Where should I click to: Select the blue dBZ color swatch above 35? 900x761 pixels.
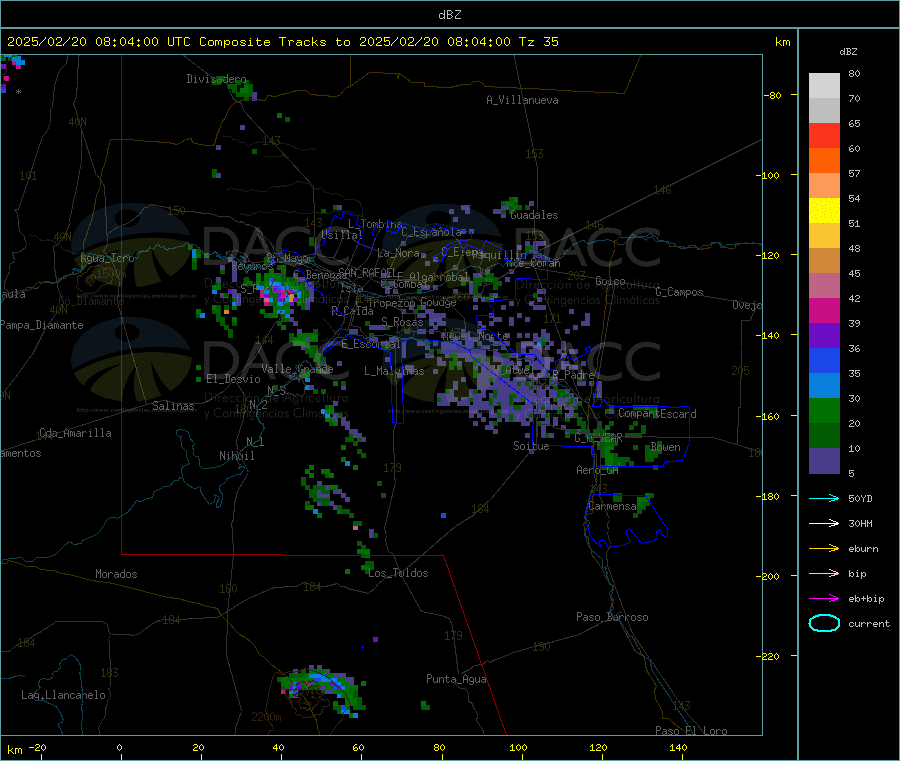click(824, 360)
